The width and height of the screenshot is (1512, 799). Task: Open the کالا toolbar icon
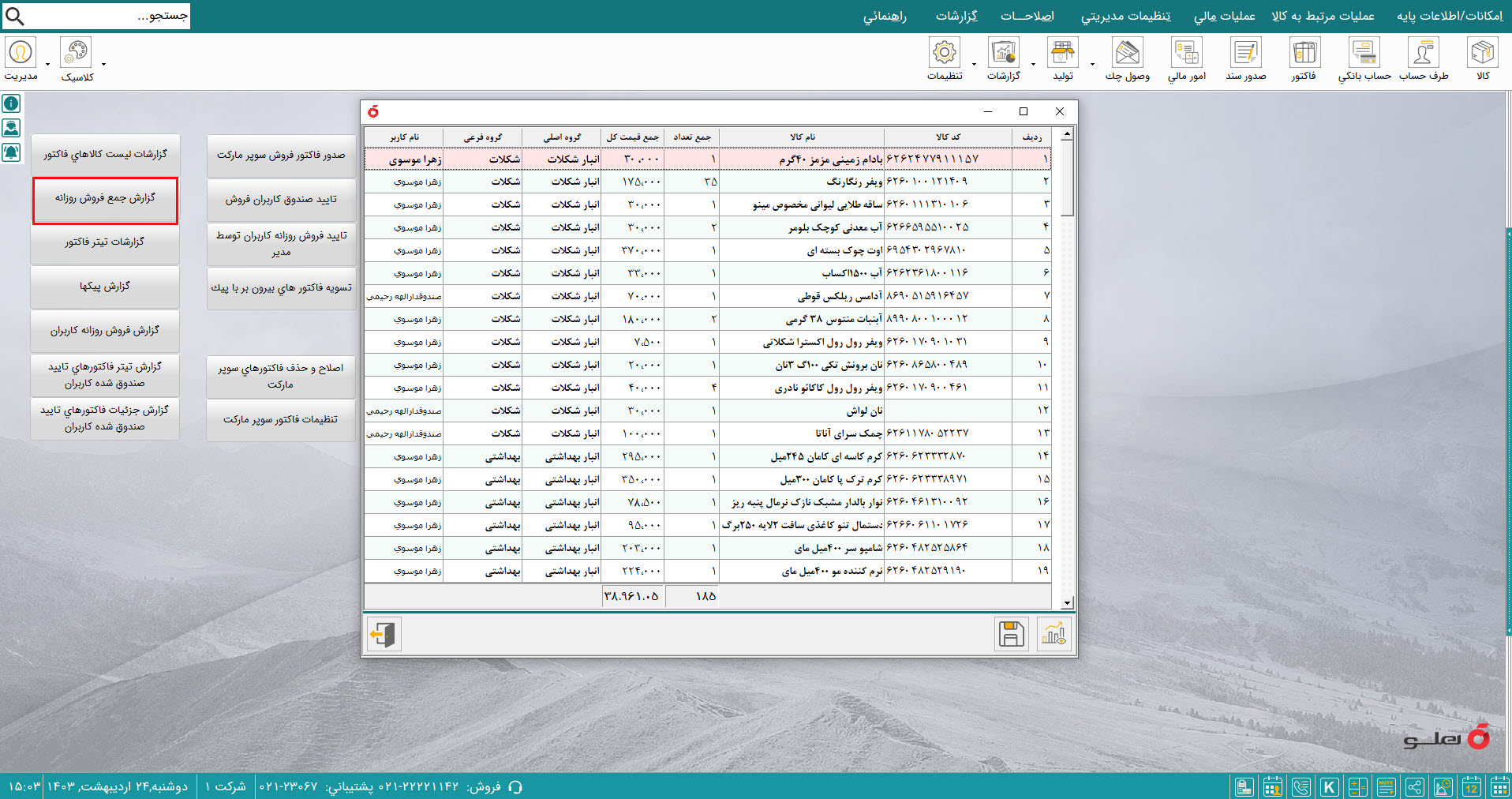[1482, 53]
